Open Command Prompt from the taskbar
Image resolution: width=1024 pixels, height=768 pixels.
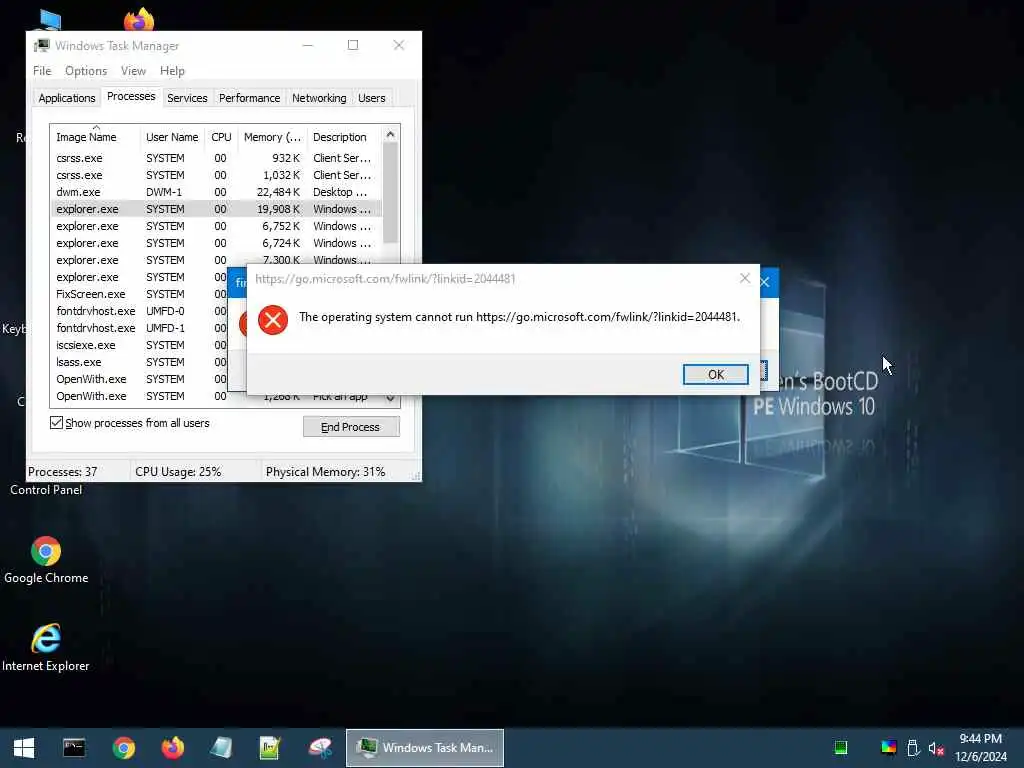(x=74, y=748)
